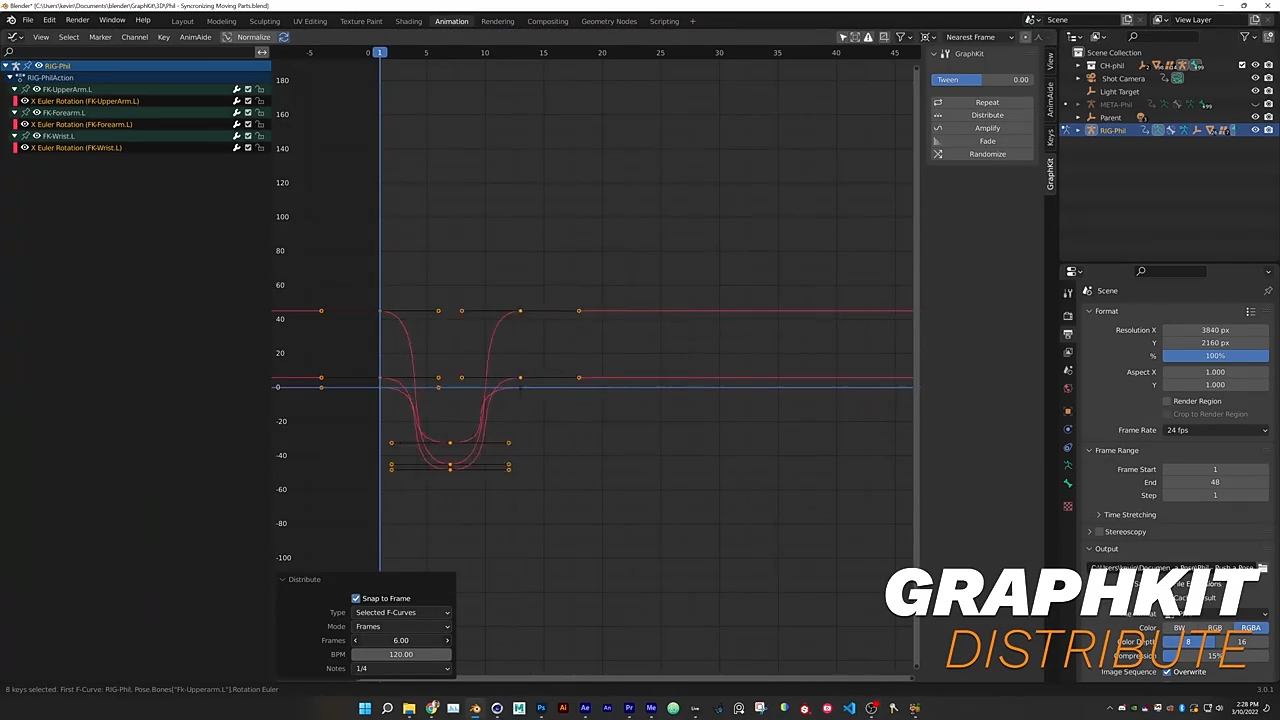Viewport: 1280px width, 720px height.
Task: Open the Frame Rate 24 fps dropdown
Action: click(x=1215, y=430)
